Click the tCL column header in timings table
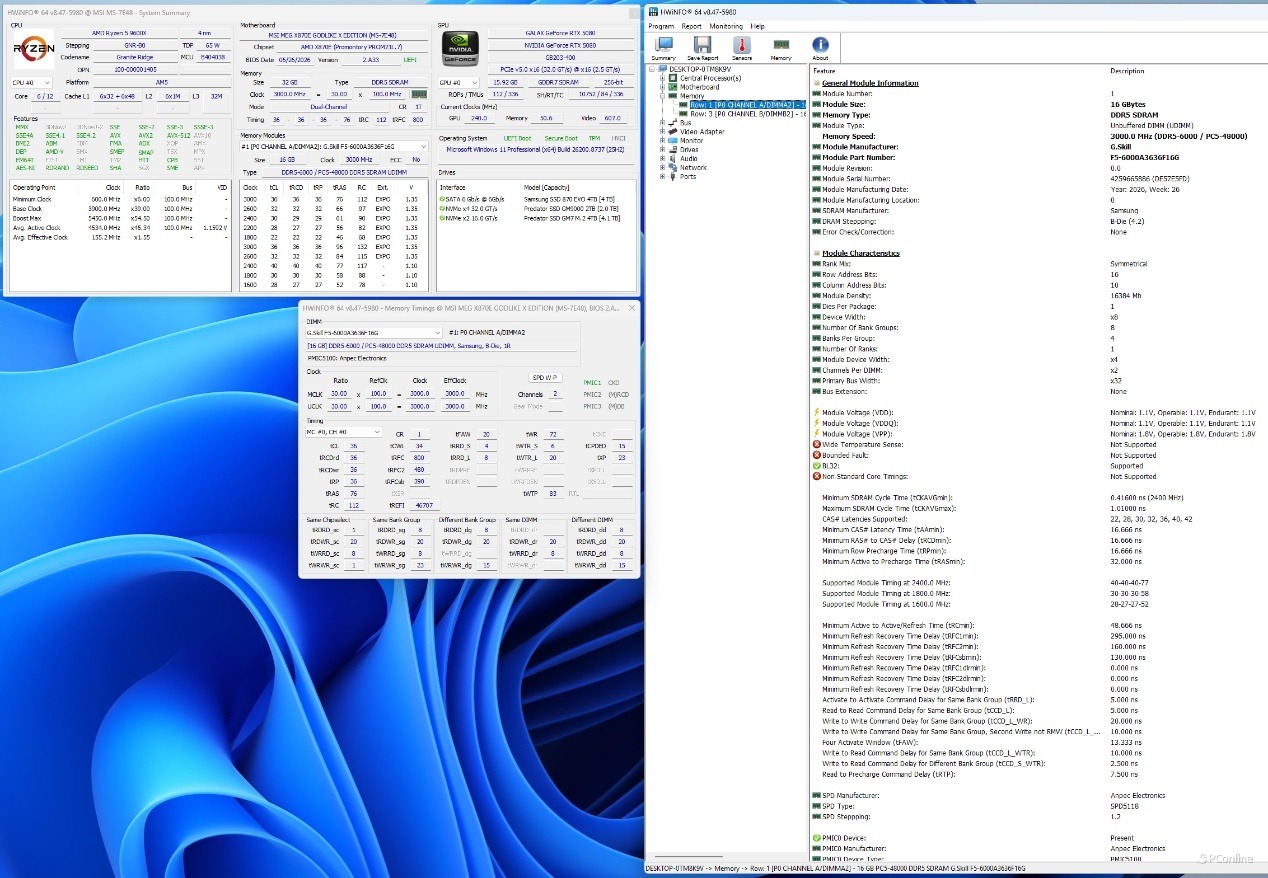 click(275, 187)
